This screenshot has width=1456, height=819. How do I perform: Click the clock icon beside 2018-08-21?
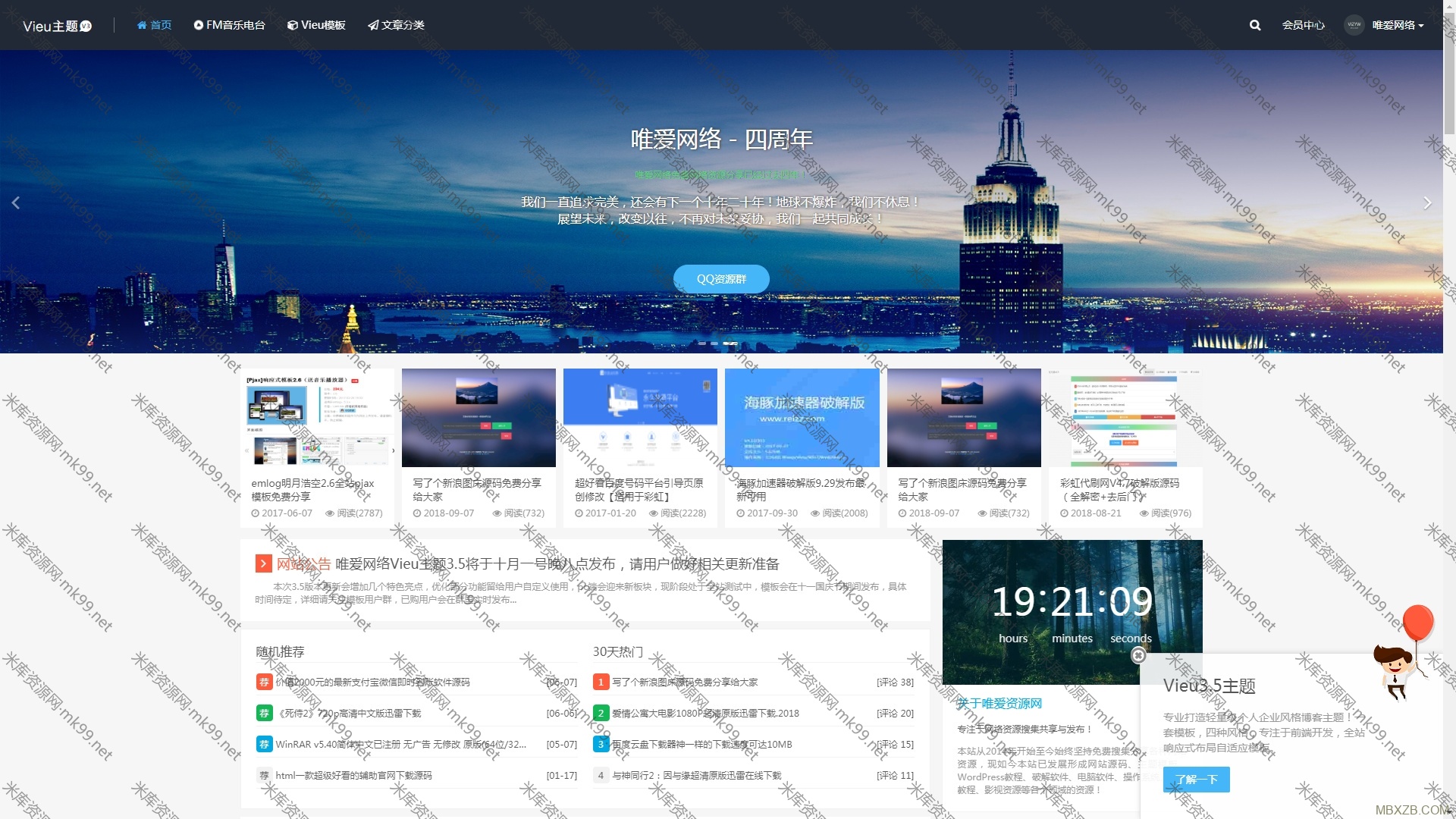click(x=1065, y=513)
